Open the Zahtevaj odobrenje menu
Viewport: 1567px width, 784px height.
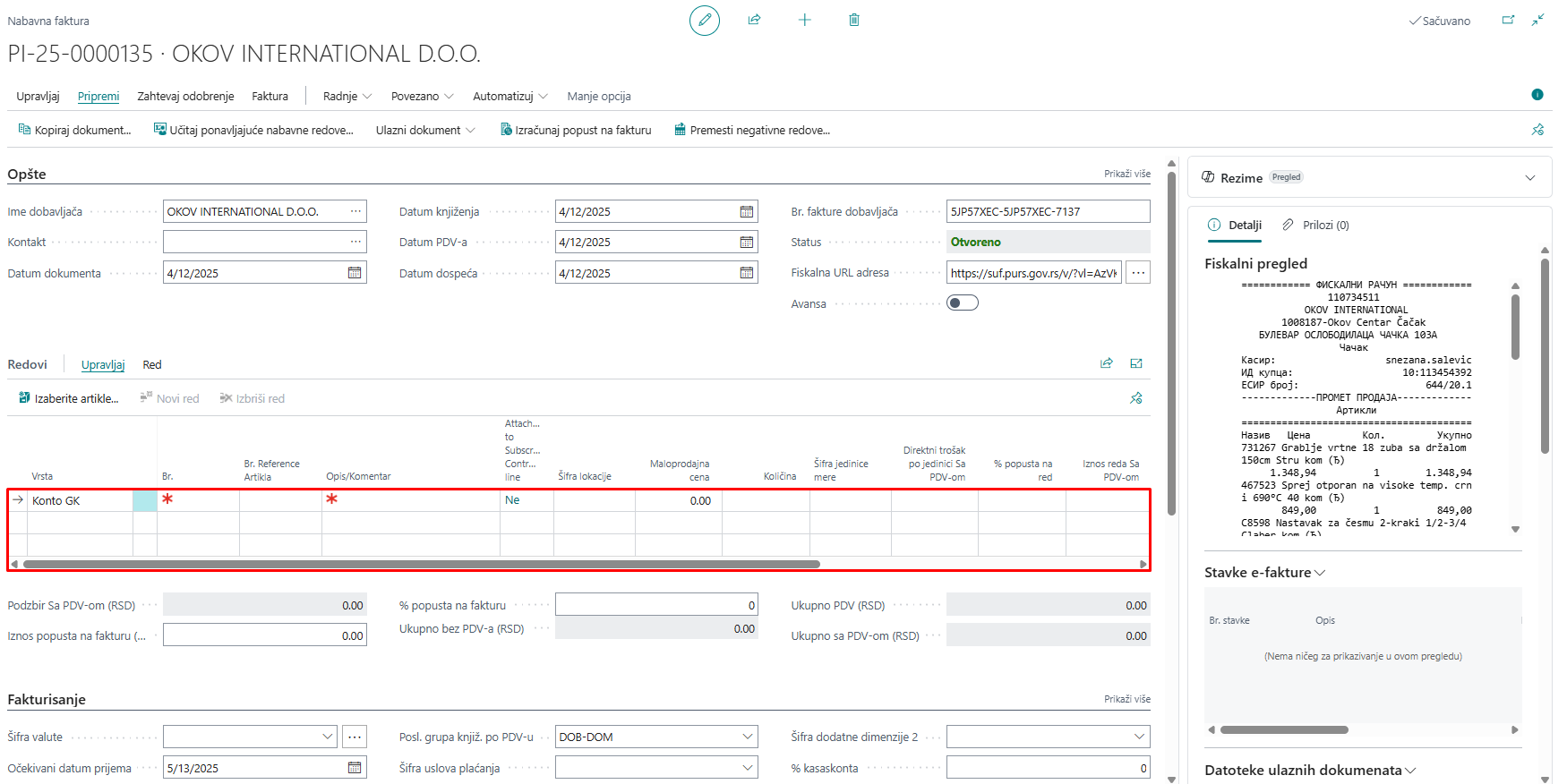pyautogui.click(x=185, y=96)
